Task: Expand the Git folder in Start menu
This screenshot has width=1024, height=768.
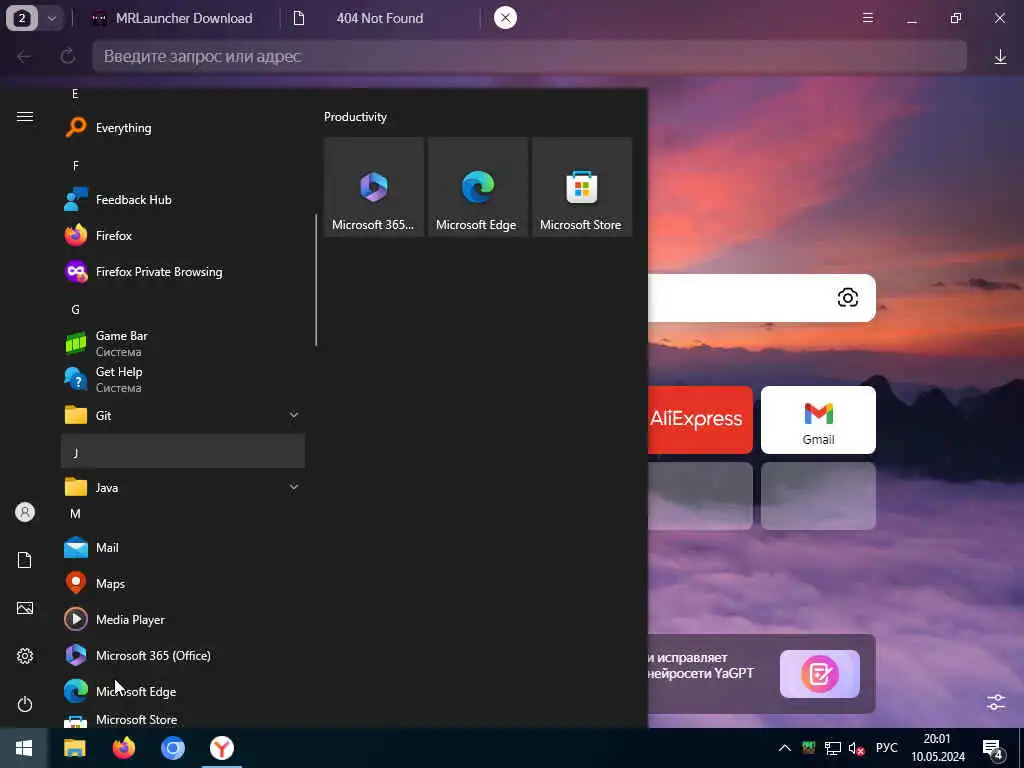Action: tap(183, 415)
